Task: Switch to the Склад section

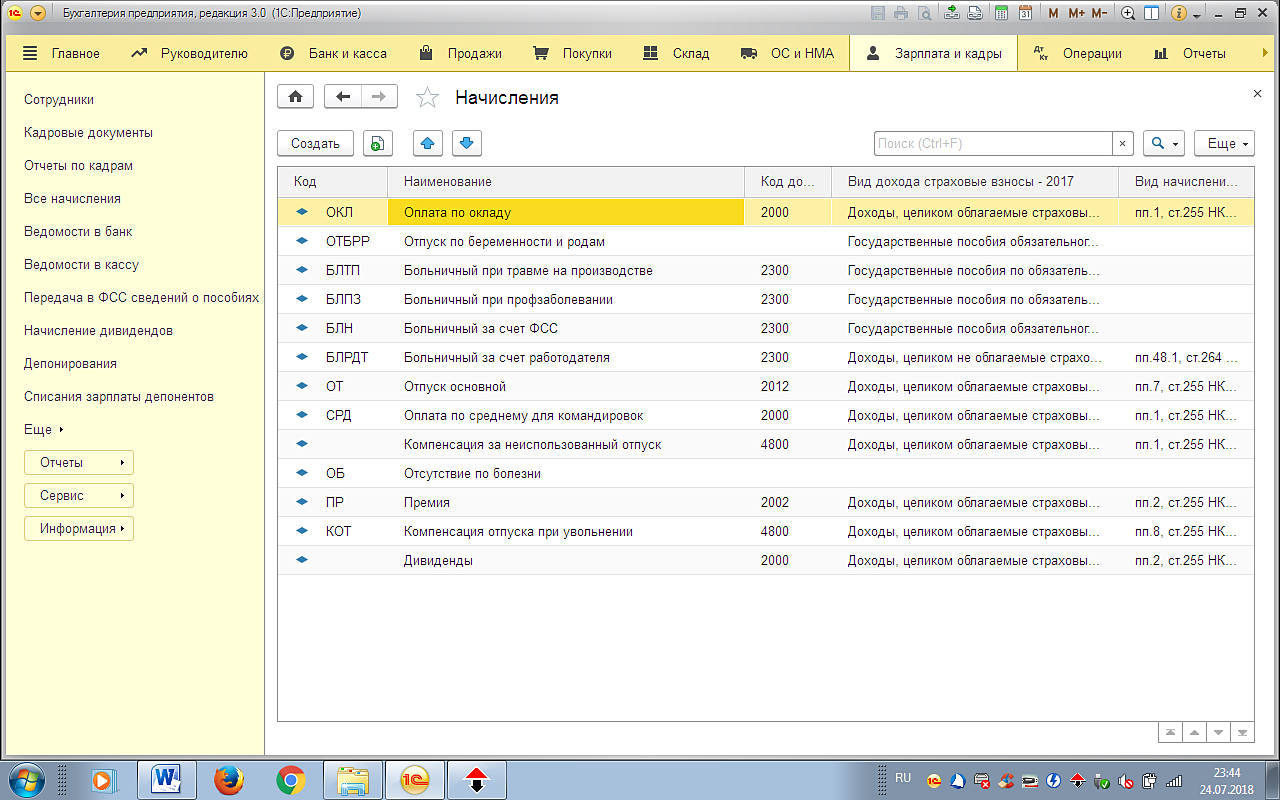Action: [676, 53]
